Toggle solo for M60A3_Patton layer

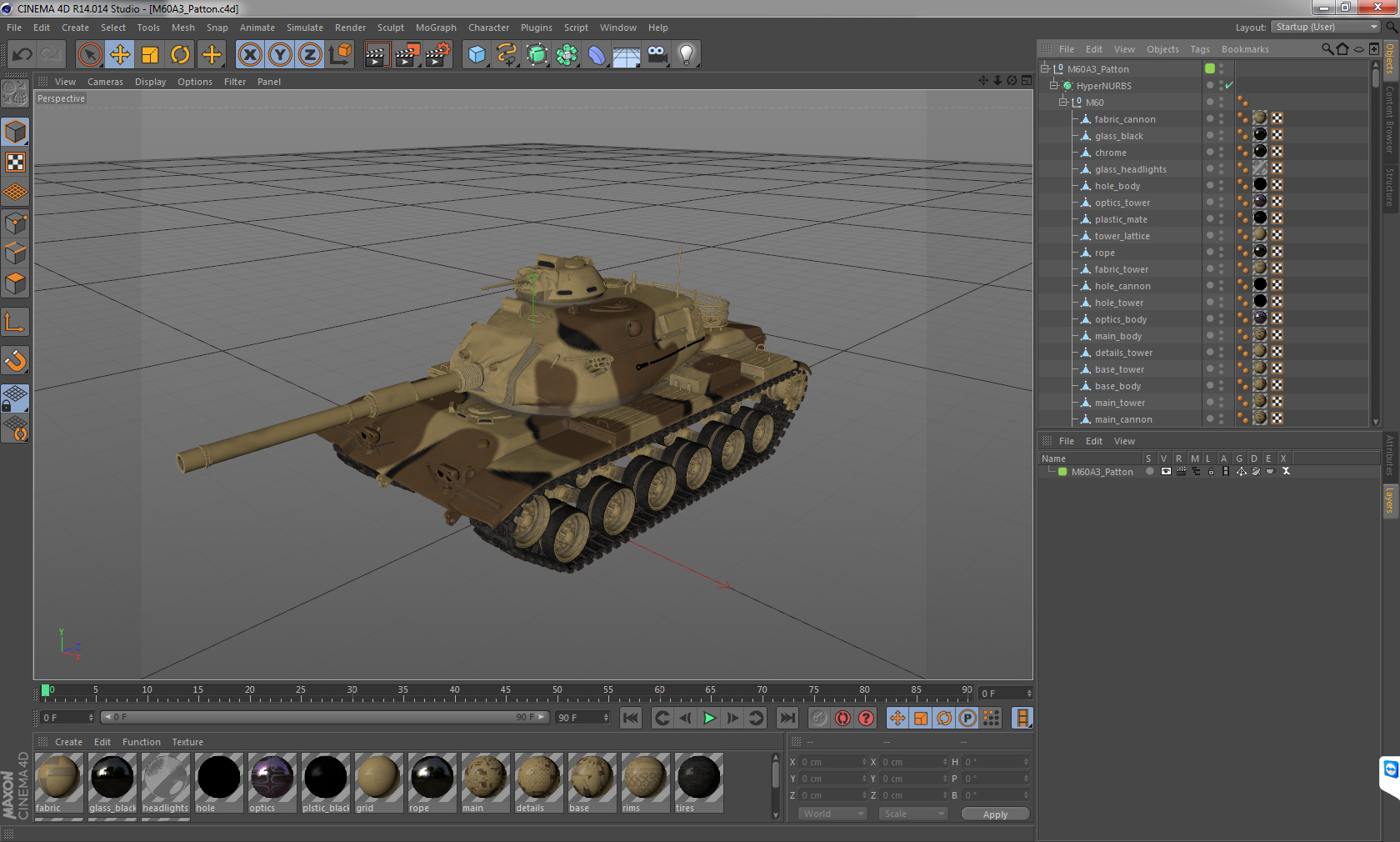point(1149,471)
